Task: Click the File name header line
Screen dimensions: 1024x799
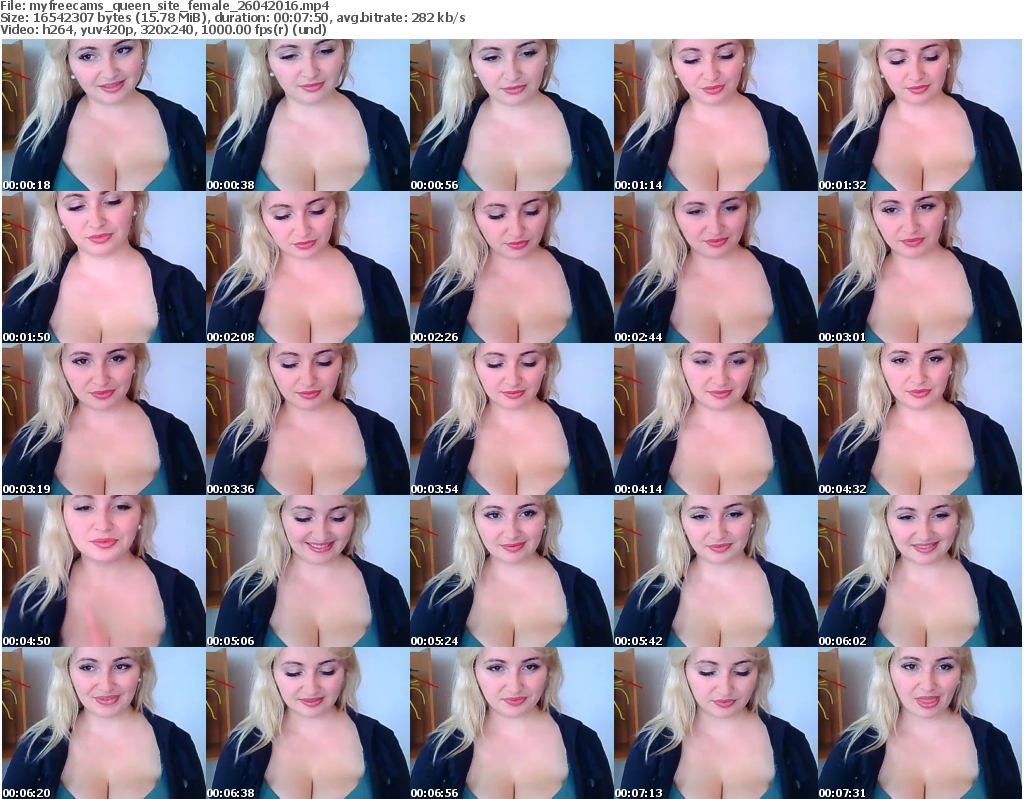Action: tap(165, 6)
